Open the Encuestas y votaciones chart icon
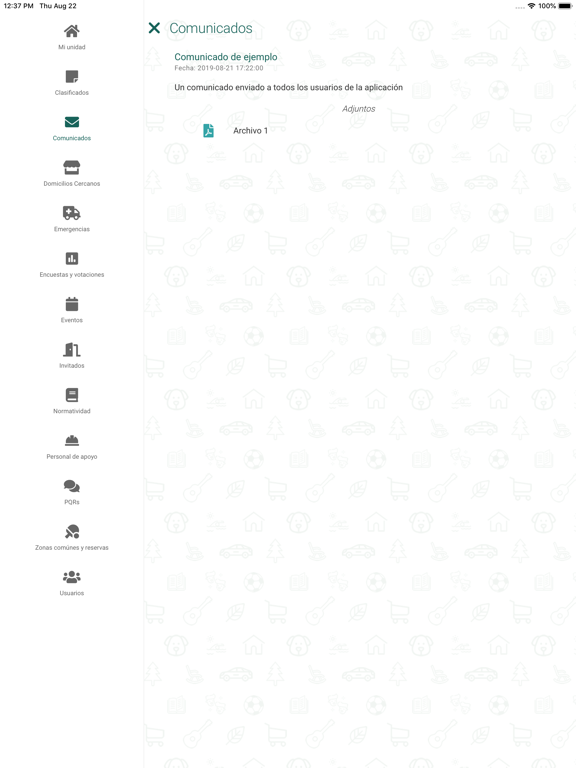 coord(72,258)
